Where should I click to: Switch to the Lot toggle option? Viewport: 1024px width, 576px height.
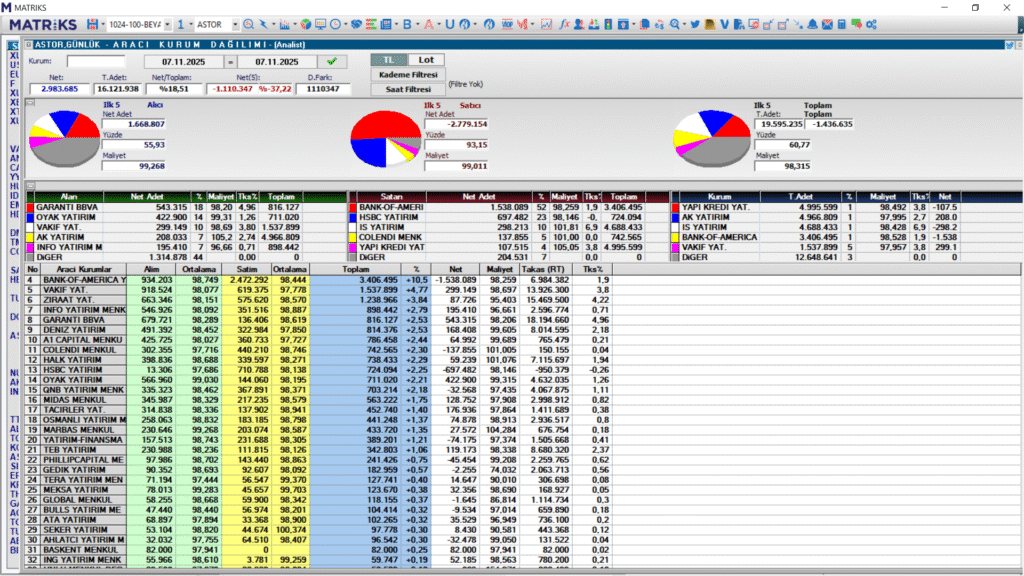[427, 60]
